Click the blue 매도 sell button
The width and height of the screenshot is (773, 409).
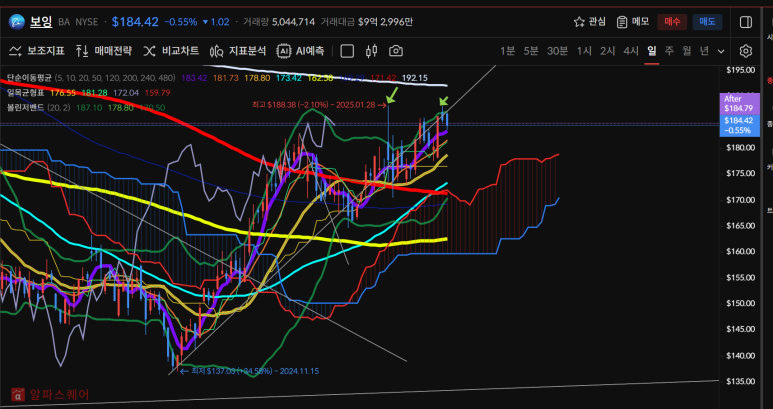click(707, 22)
